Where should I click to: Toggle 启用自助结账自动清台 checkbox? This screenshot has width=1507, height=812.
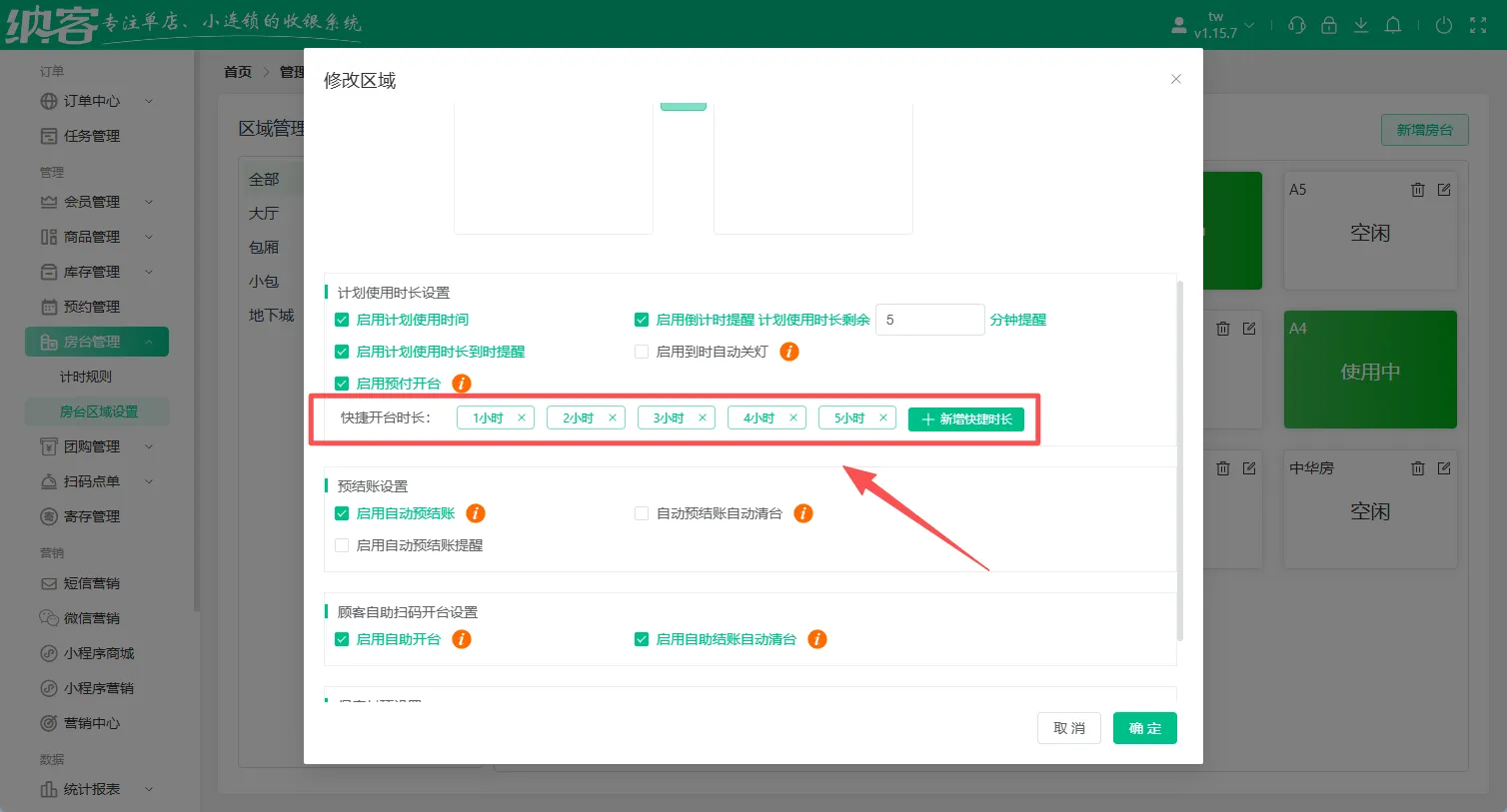pyautogui.click(x=642, y=639)
